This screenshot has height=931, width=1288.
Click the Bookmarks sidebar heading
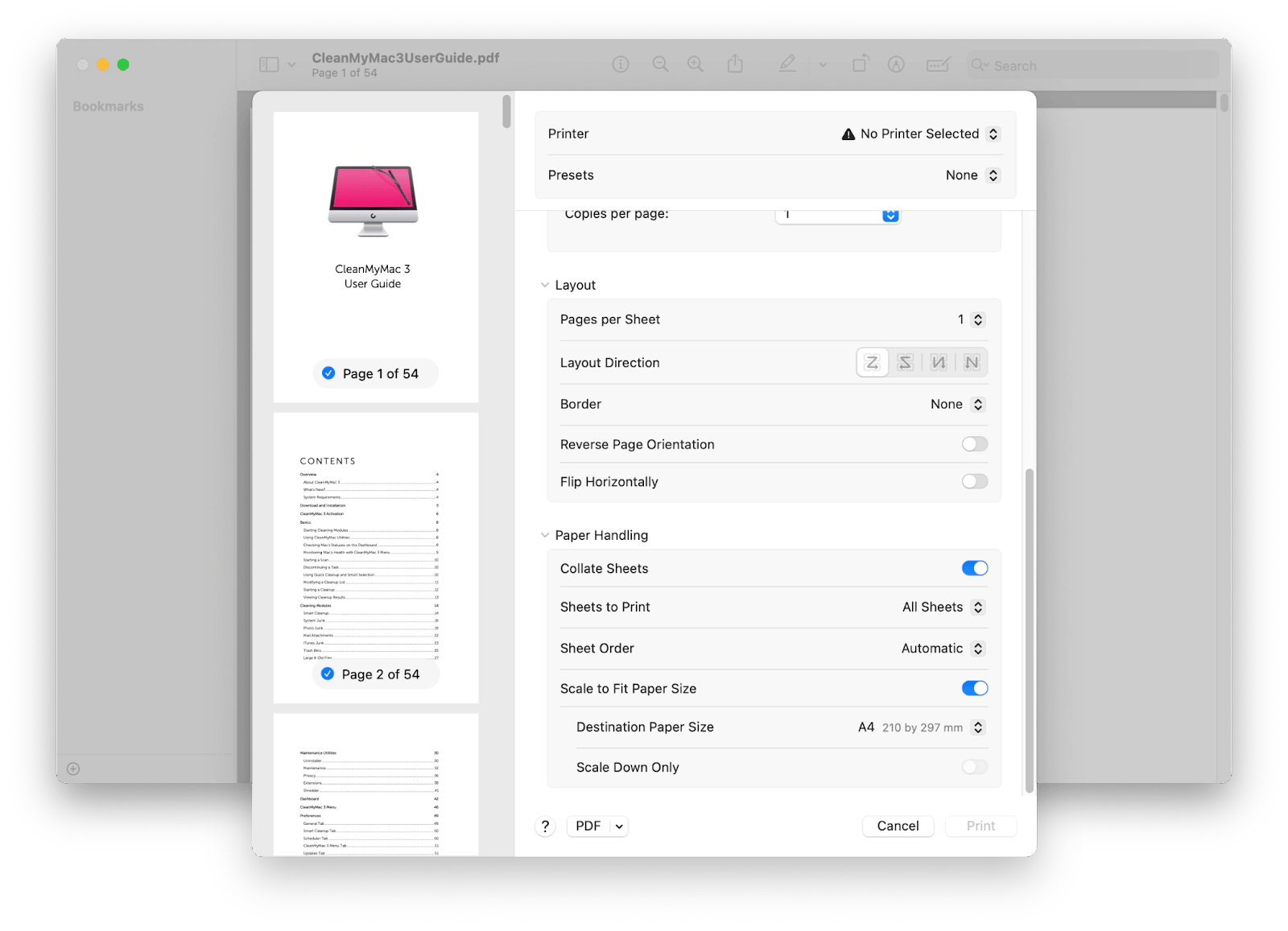coord(108,106)
